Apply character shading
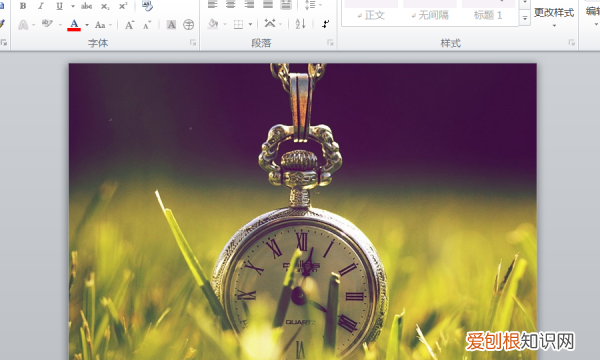Viewport: 600px width, 360px height. click(x=171, y=25)
